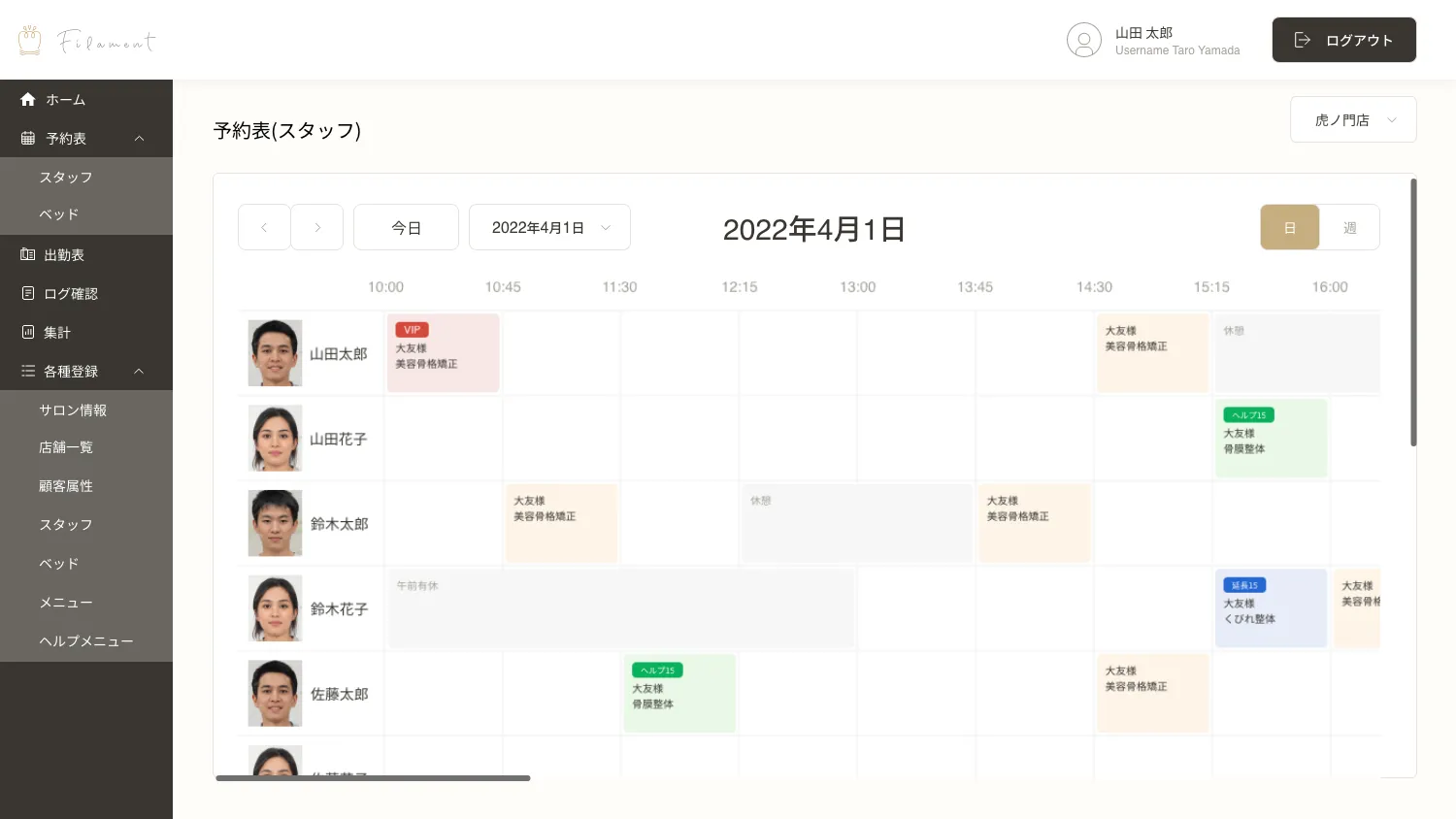Open the 虎ノ門店 store dropdown
Viewport: 1456px width, 819px height.
[1353, 120]
